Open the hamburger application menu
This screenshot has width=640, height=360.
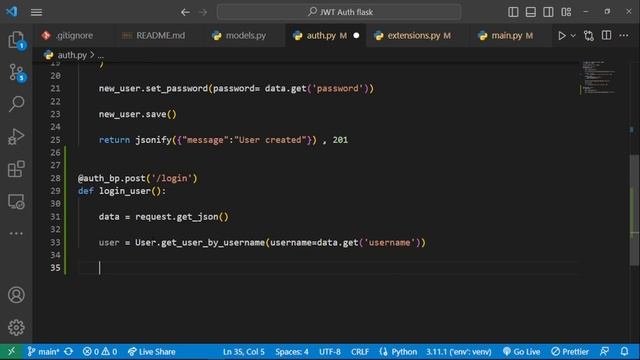pos(36,12)
